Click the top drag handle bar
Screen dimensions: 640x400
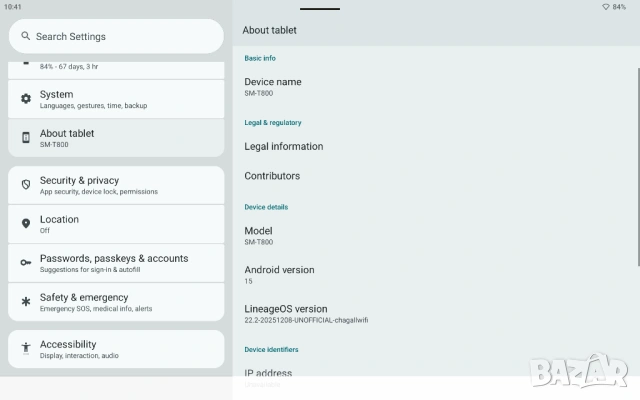pos(320,9)
